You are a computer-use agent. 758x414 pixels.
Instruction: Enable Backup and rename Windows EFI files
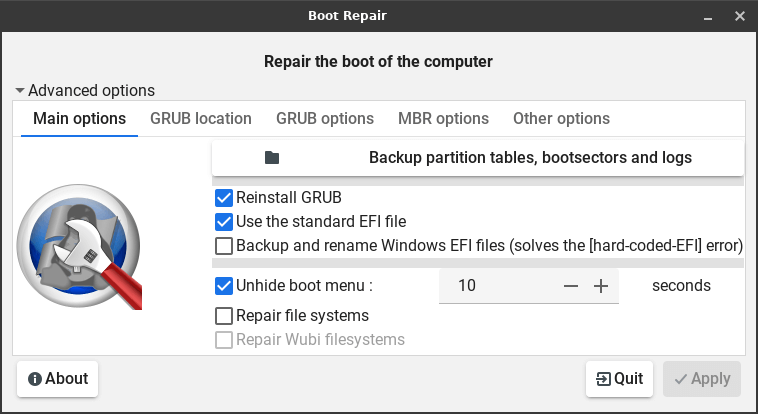click(x=224, y=245)
